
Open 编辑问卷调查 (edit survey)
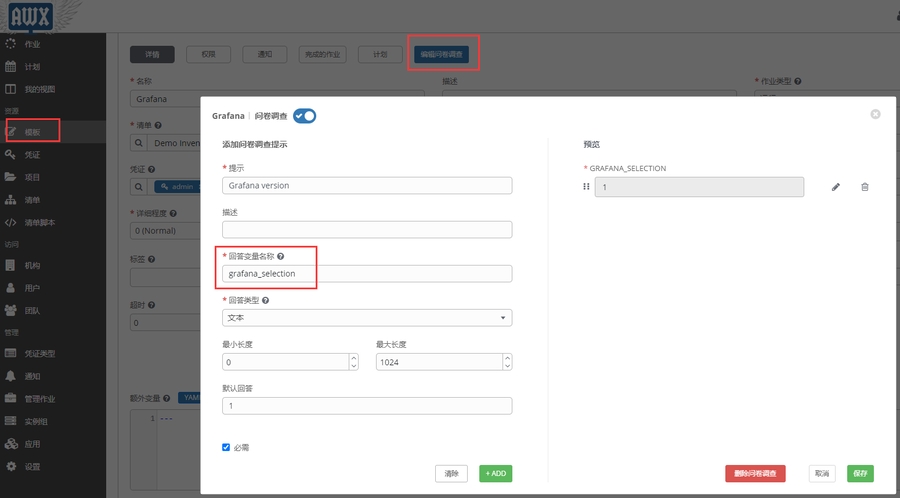pos(441,55)
